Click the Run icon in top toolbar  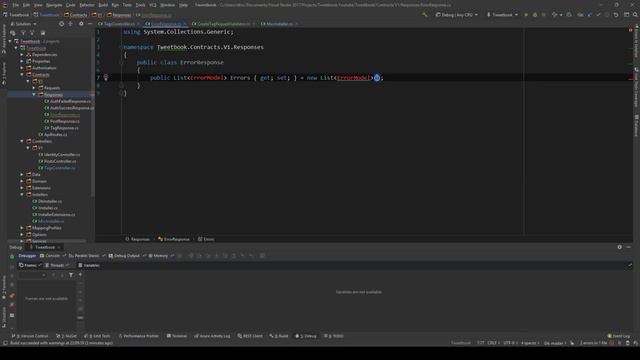tap(526, 15)
